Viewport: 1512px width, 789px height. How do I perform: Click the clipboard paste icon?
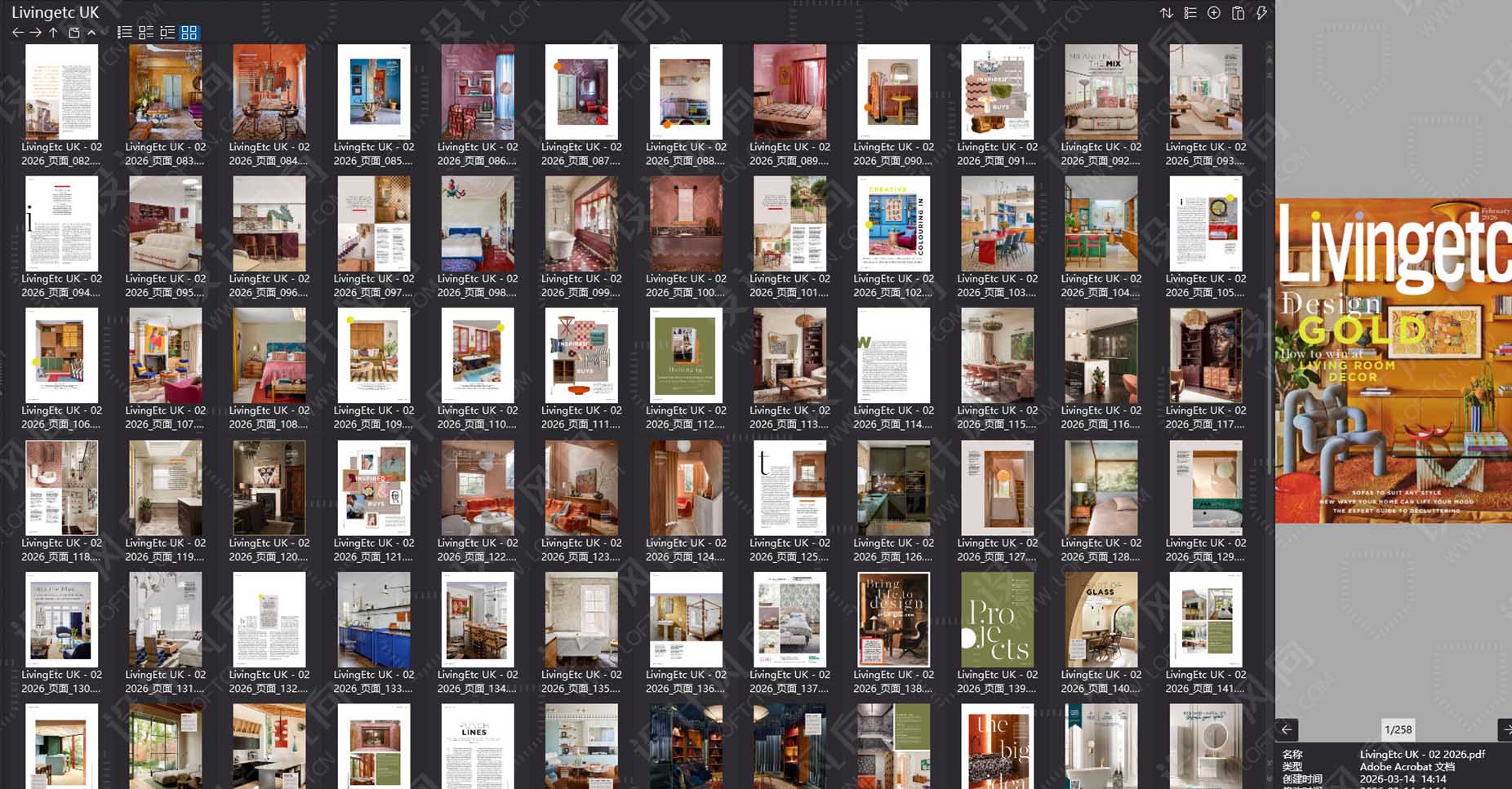(x=1238, y=13)
